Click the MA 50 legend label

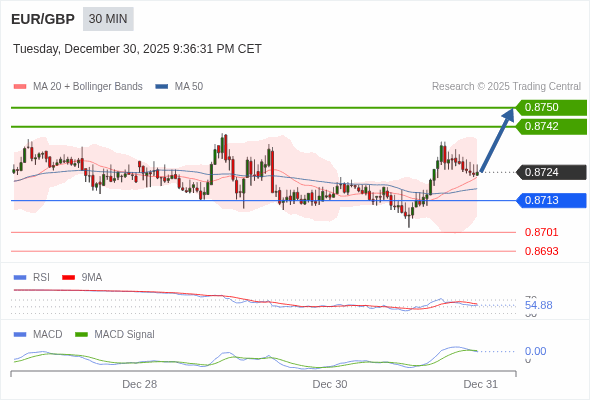pyautogui.click(x=189, y=87)
